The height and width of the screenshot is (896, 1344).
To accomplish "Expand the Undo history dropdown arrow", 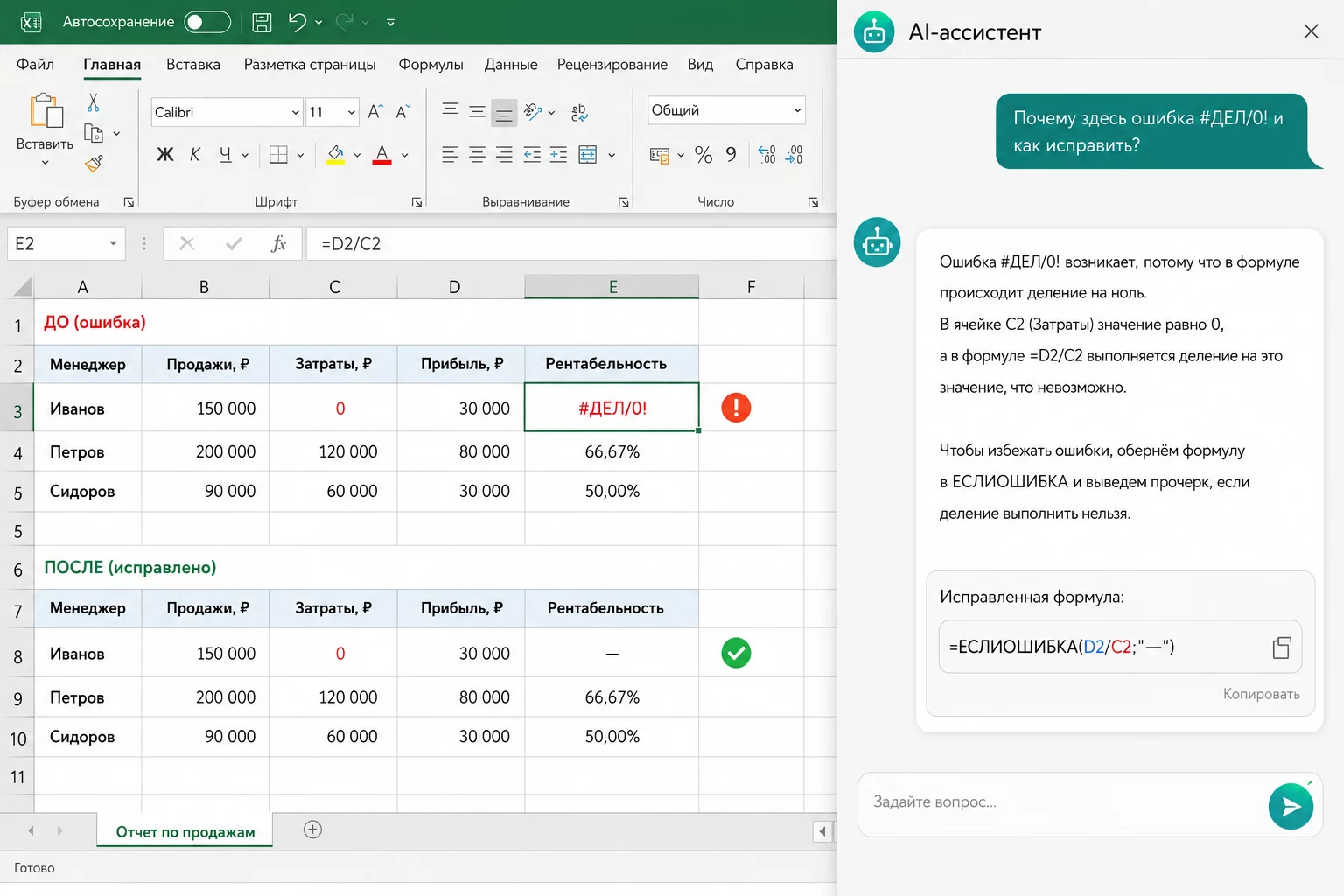I will (x=318, y=23).
